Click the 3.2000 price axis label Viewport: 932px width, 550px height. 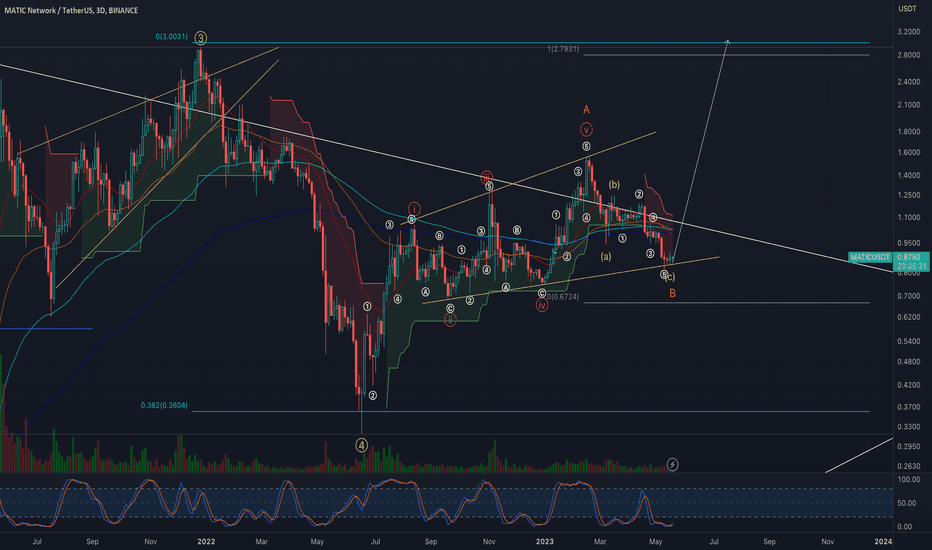[x=909, y=32]
